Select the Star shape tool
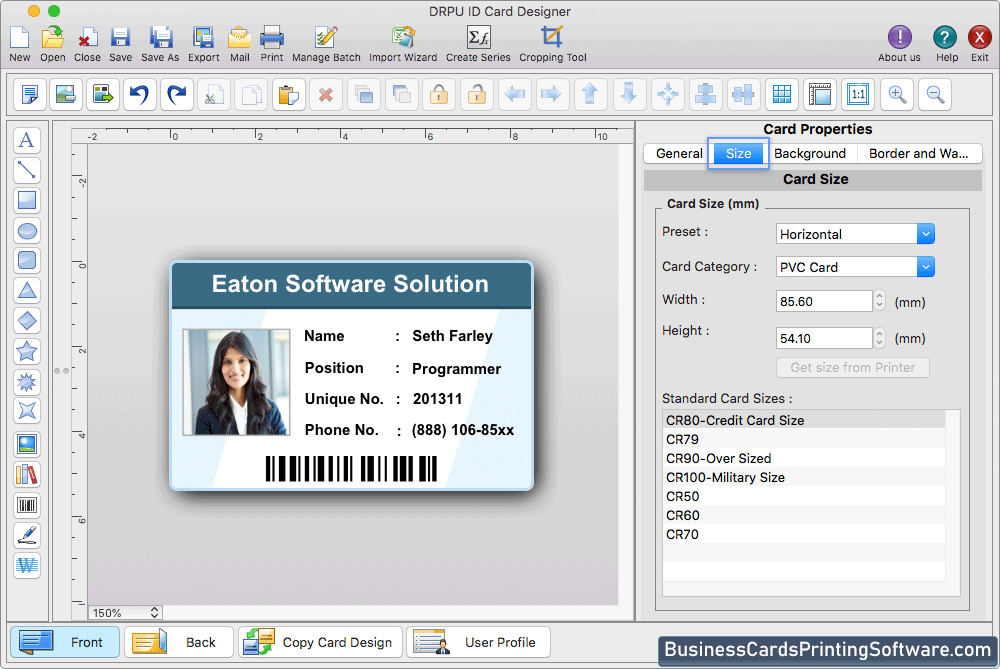This screenshot has height=669, width=1000. click(27, 351)
